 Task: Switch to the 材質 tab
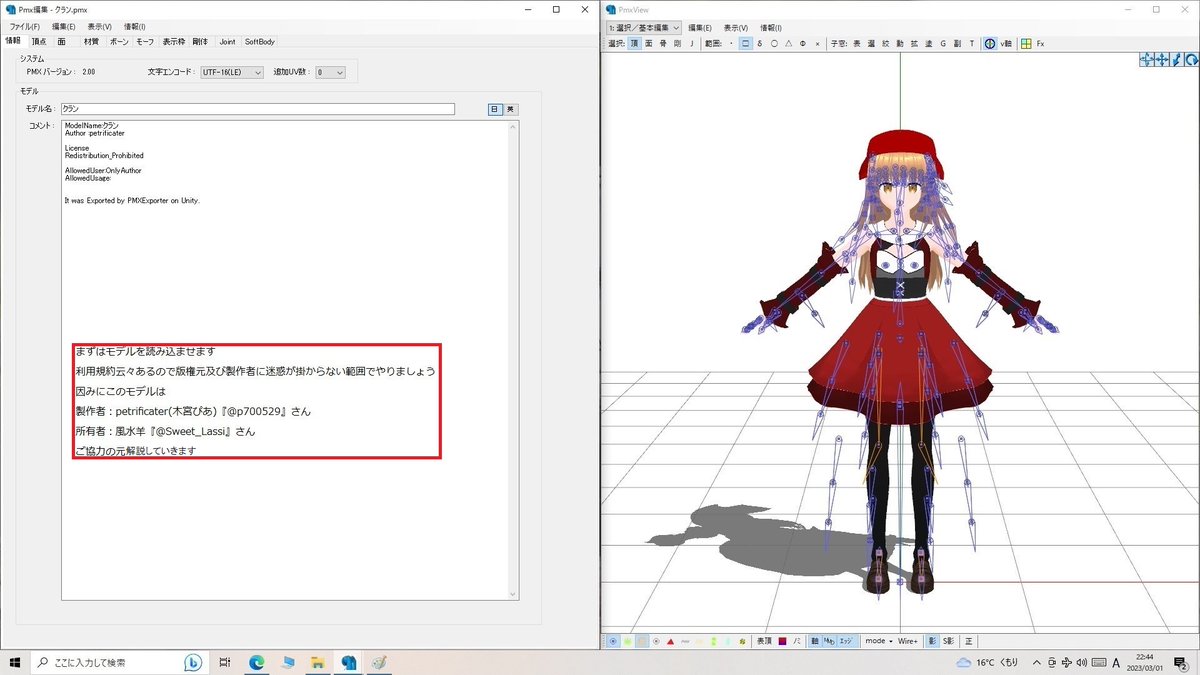91,41
